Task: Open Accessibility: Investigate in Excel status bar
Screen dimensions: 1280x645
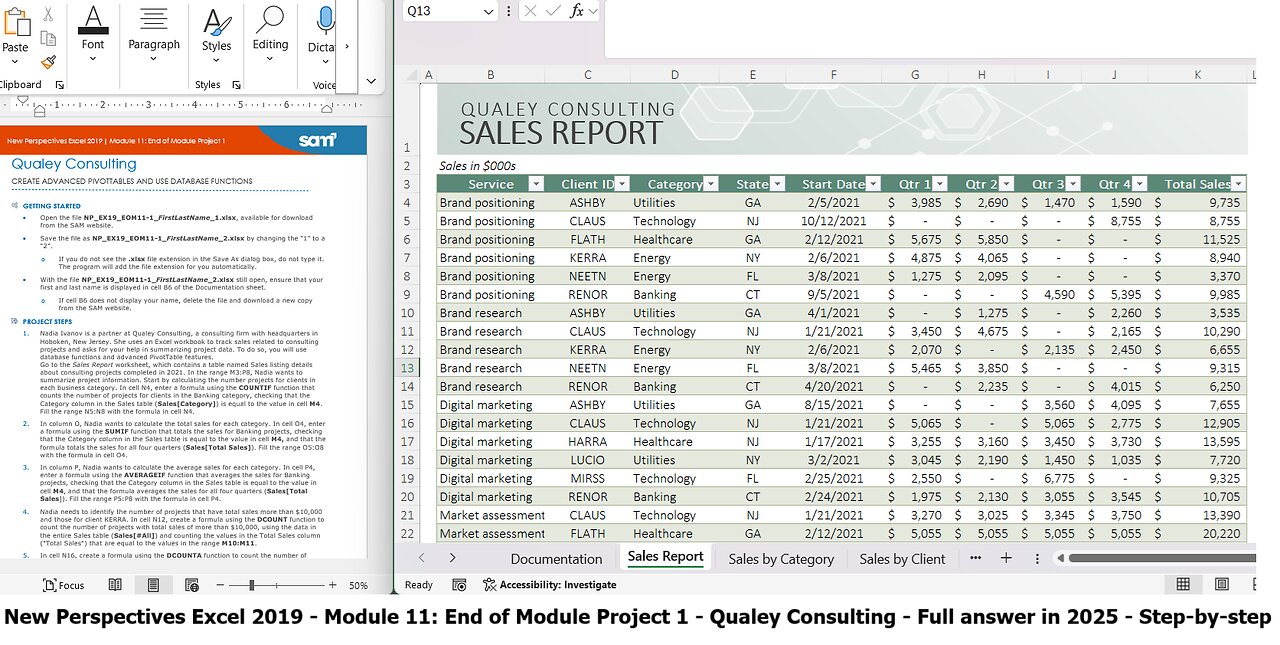Action: click(549, 585)
